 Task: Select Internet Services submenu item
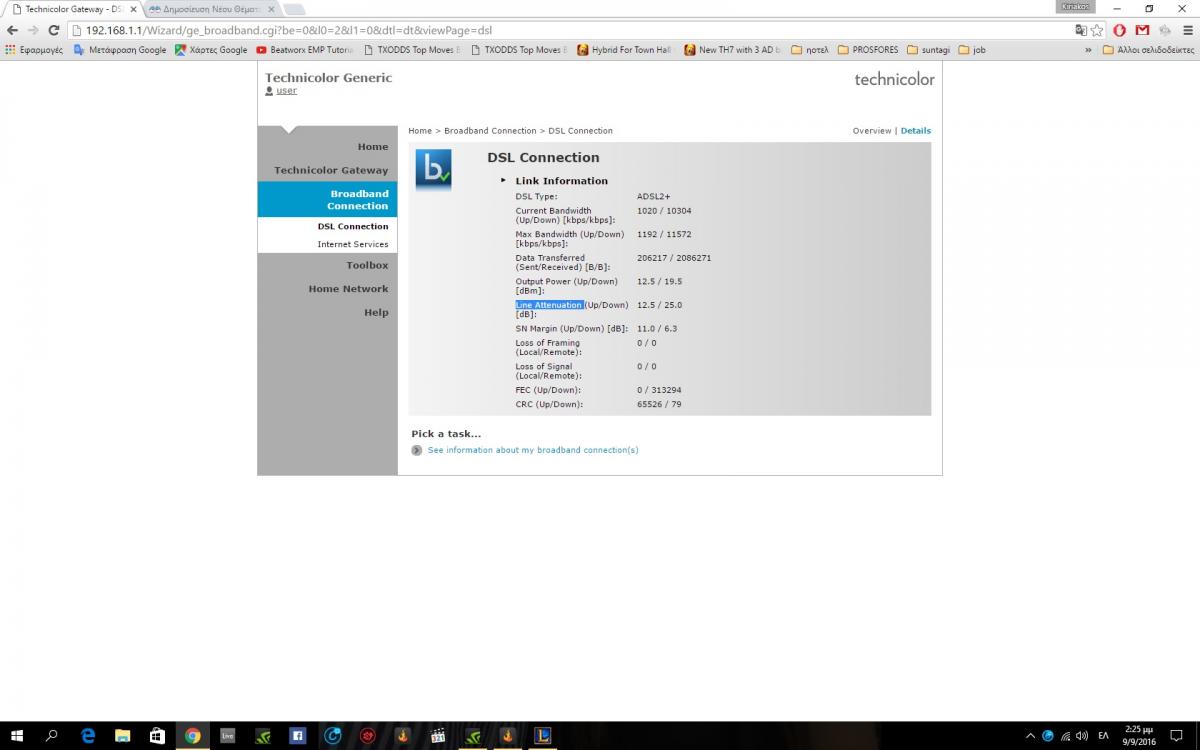353,244
